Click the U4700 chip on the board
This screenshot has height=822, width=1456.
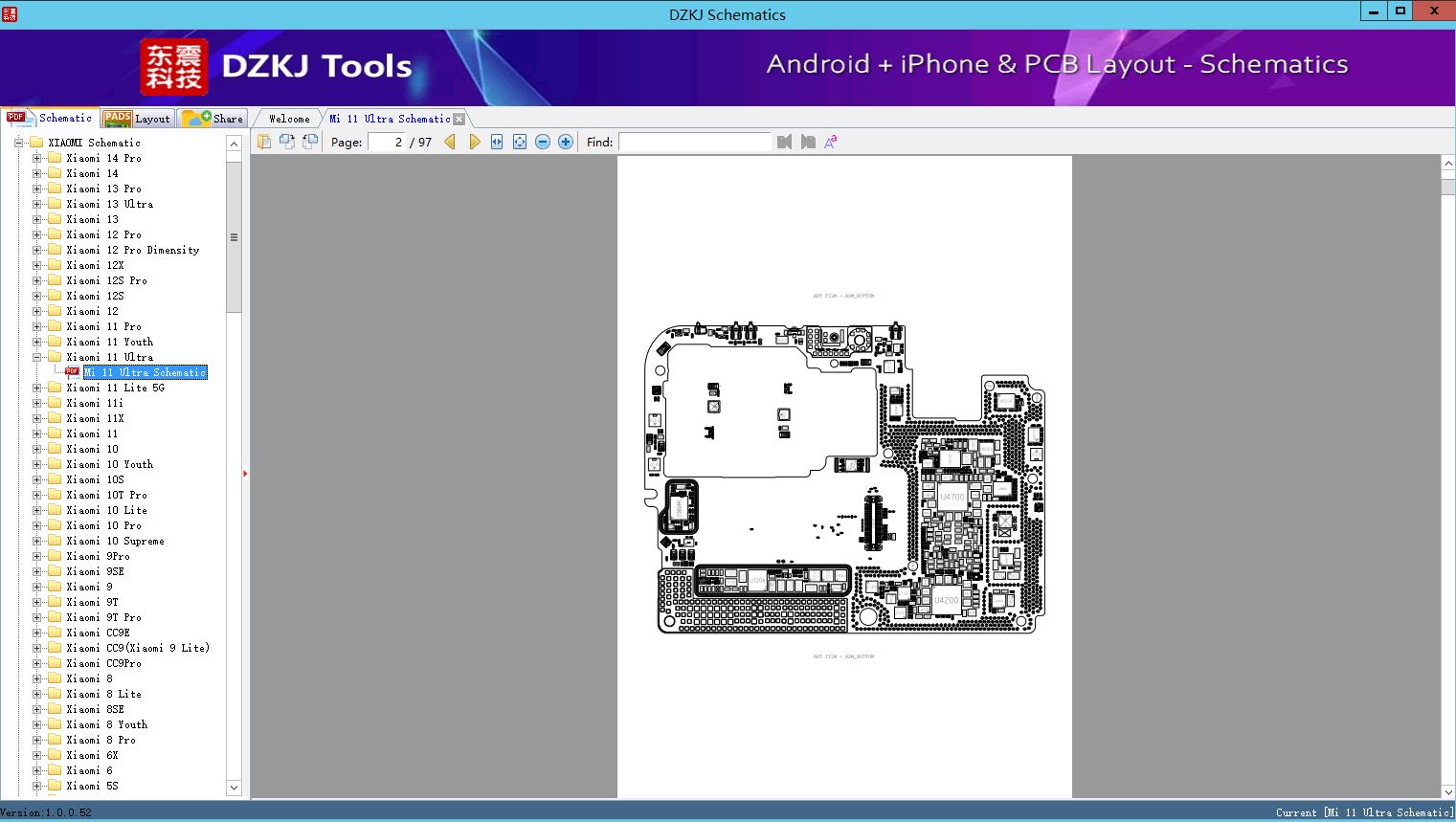click(952, 498)
